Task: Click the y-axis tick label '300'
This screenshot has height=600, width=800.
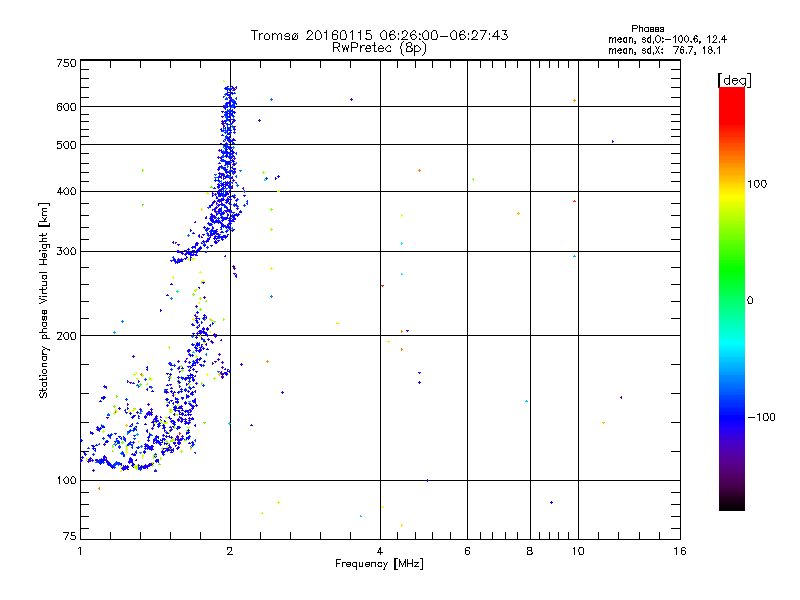Action: point(66,252)
